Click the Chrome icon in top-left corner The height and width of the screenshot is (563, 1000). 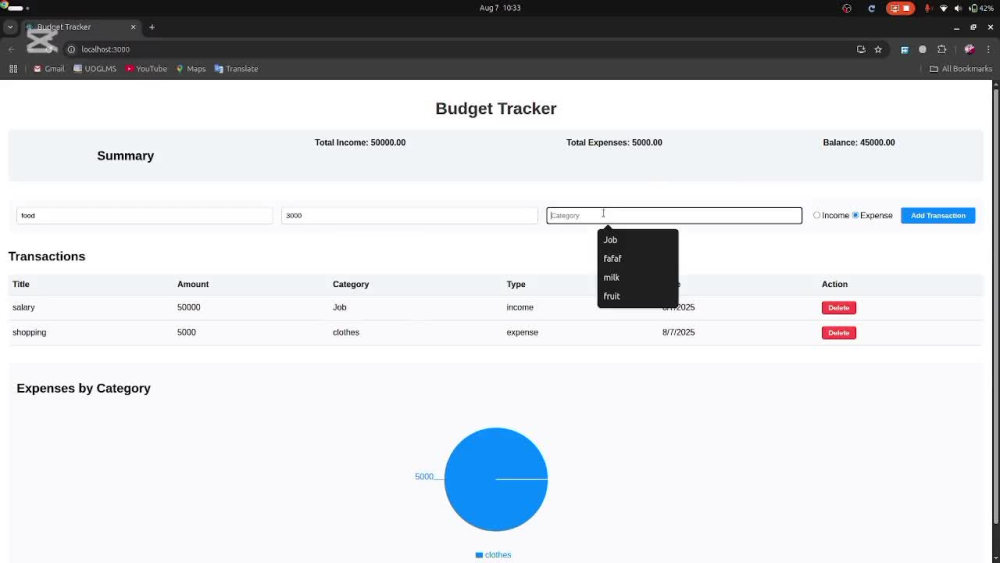click(x=4, y=5)
